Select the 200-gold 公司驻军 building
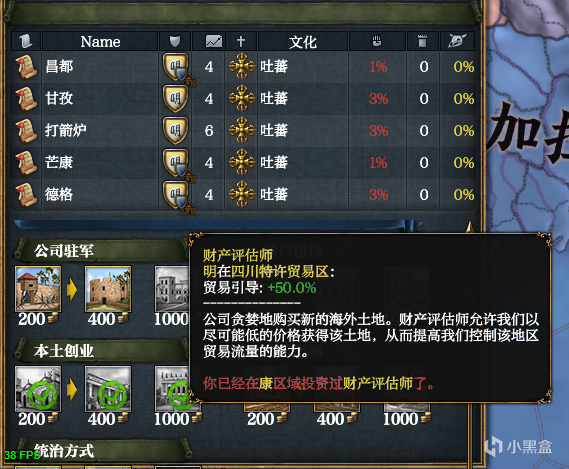This screenshot has height=469, width=569. point(38,289)
